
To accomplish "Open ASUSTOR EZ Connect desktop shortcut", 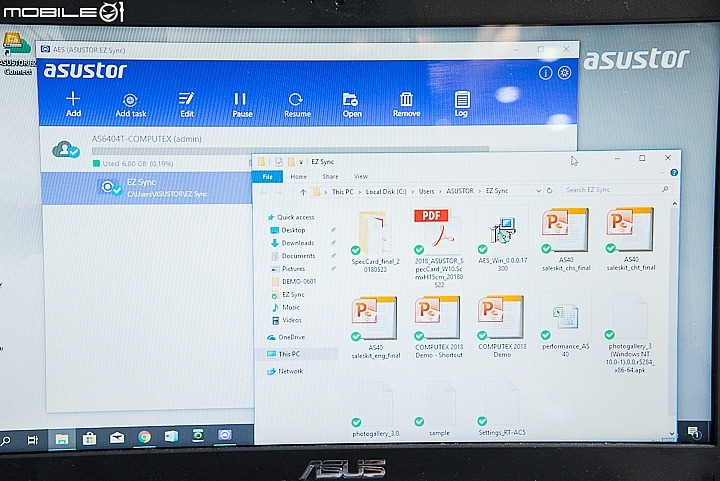I will pos(17,54).
